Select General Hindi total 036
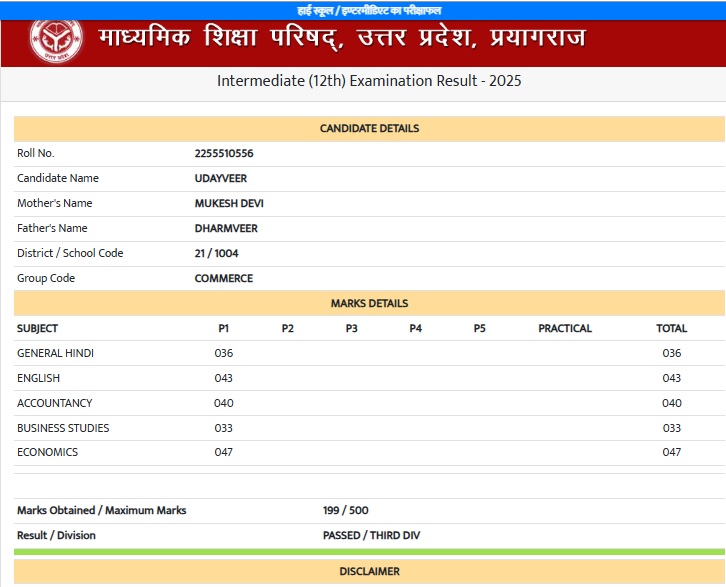Viewport: 726px width, 587px height. (671, 353)
